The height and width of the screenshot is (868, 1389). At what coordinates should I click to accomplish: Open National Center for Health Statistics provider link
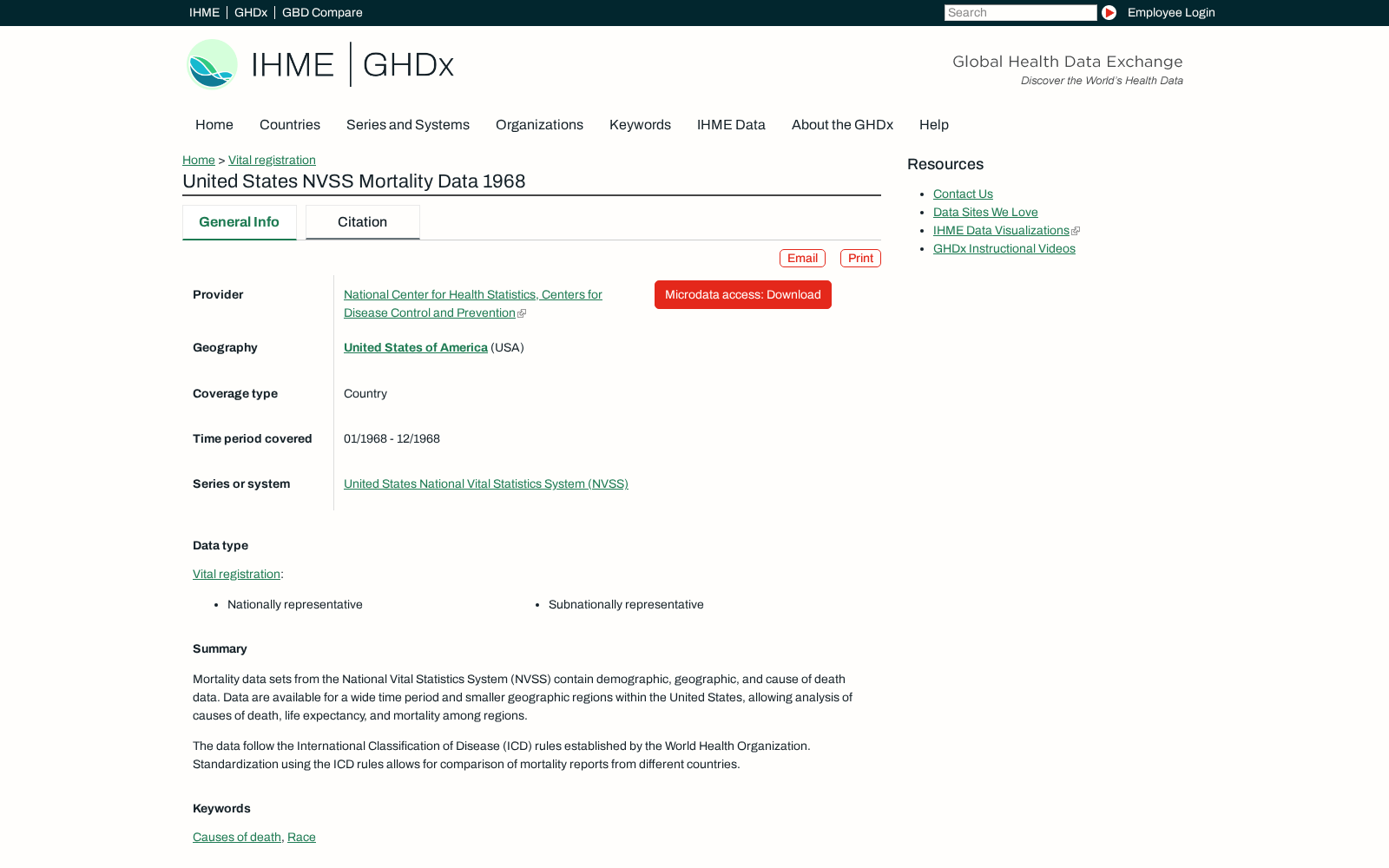(x=473, y=304)
